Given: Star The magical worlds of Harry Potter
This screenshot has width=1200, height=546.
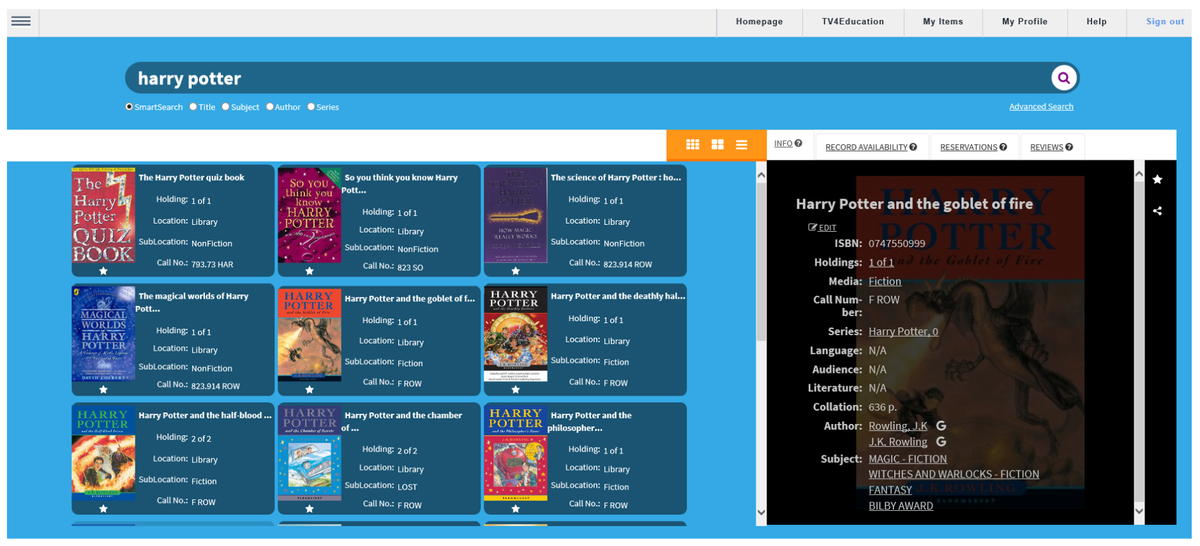Looking at the screenshot, I should pyautogui.click(x=103, y=390).
